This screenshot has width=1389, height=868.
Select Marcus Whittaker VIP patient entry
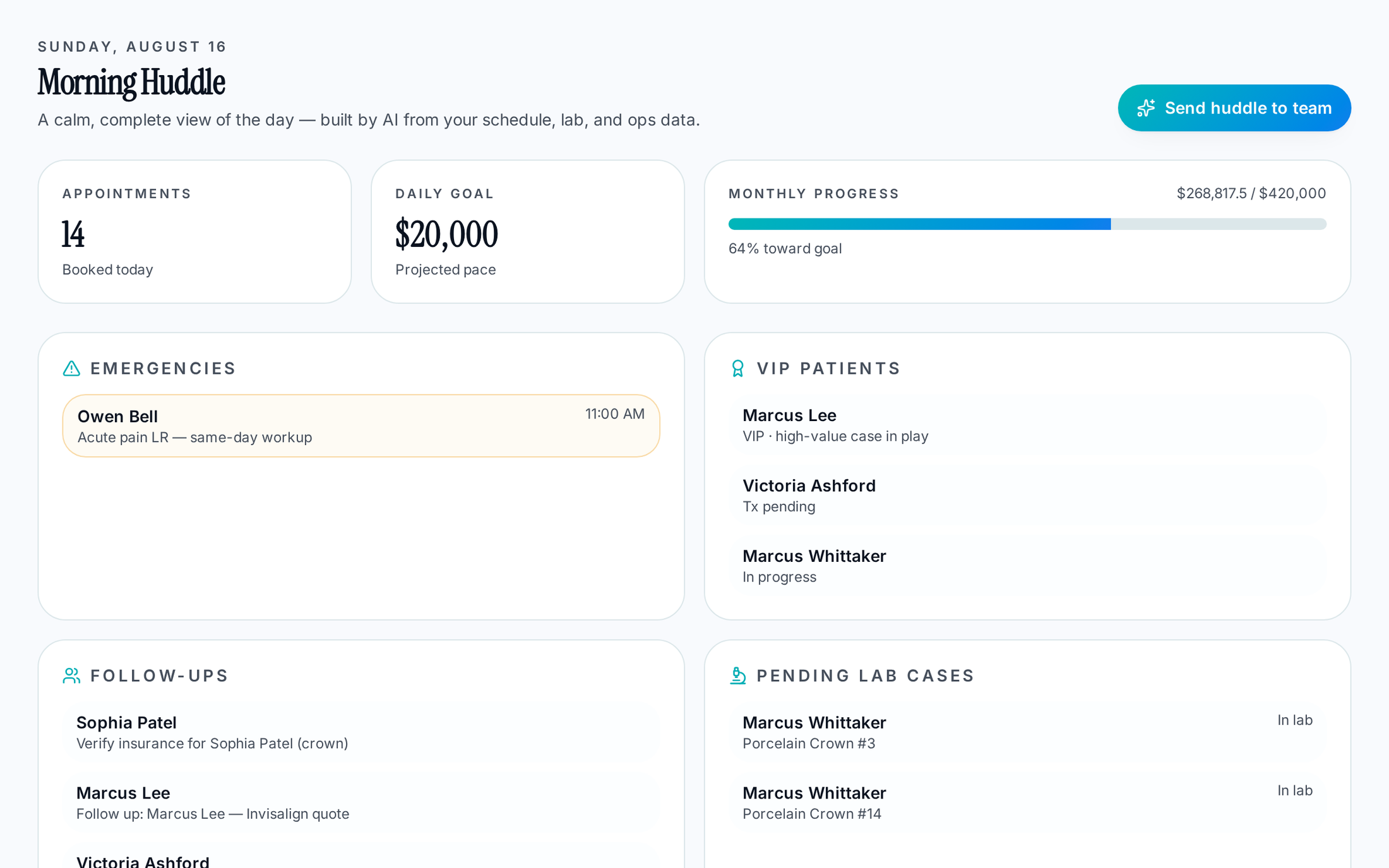[1027, 566]
